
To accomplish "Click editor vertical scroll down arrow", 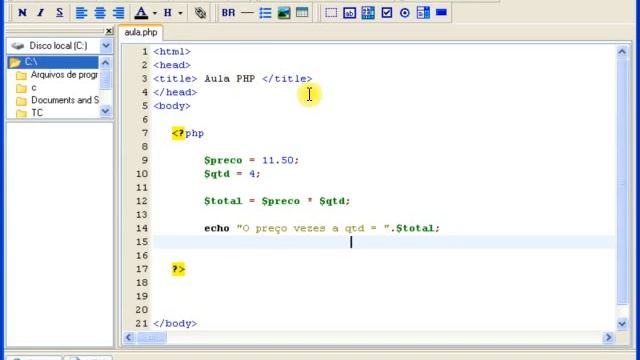I will pyautogui.click(x=622, y=324).
